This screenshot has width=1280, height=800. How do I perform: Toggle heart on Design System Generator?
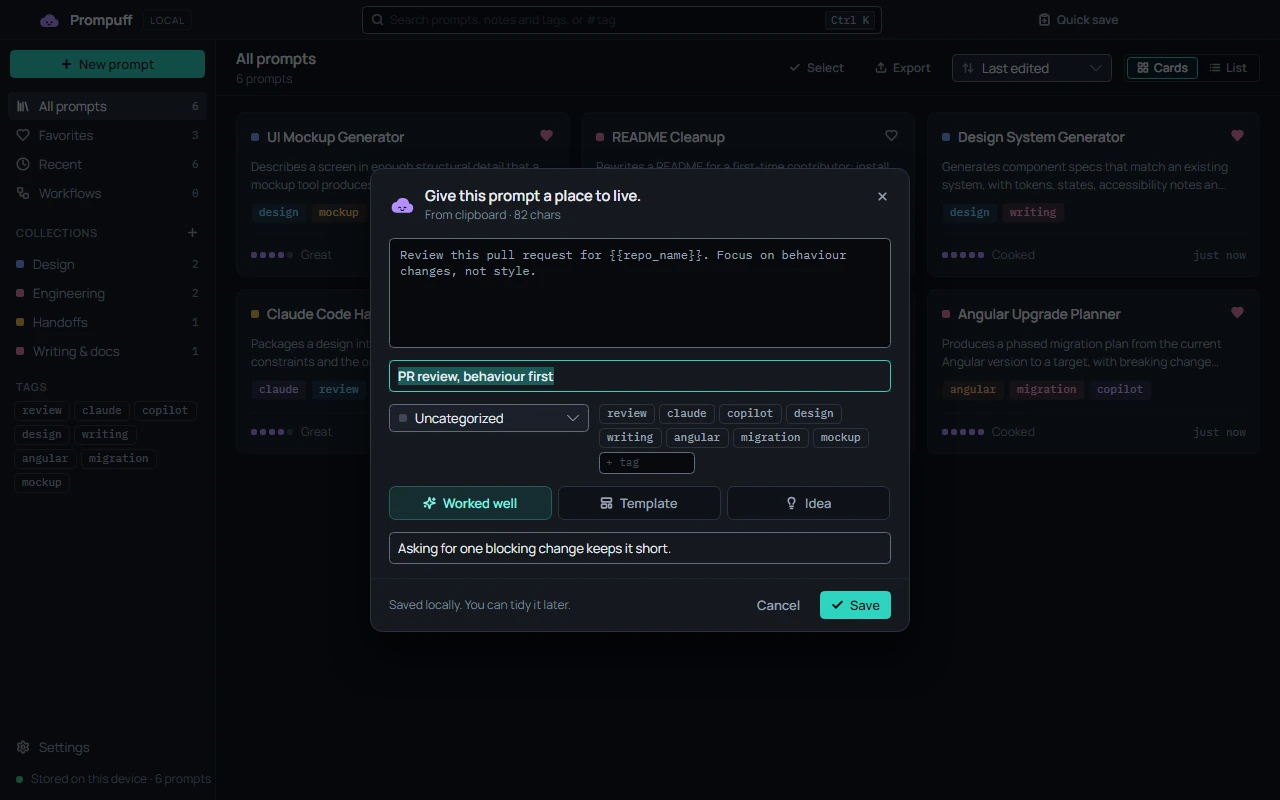tap(1237, 136)
